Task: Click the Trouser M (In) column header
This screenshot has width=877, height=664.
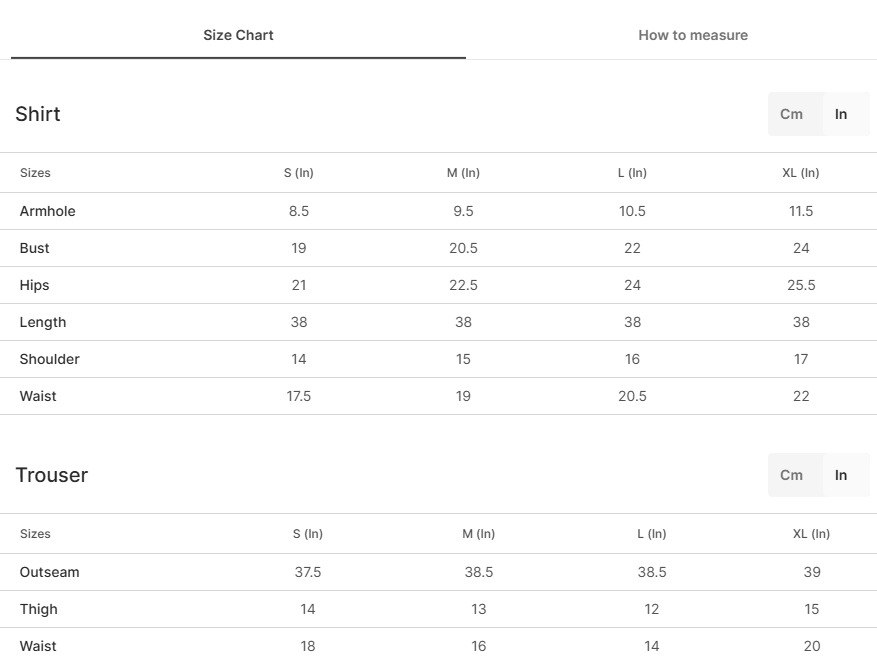Action: tap(478, 534)
